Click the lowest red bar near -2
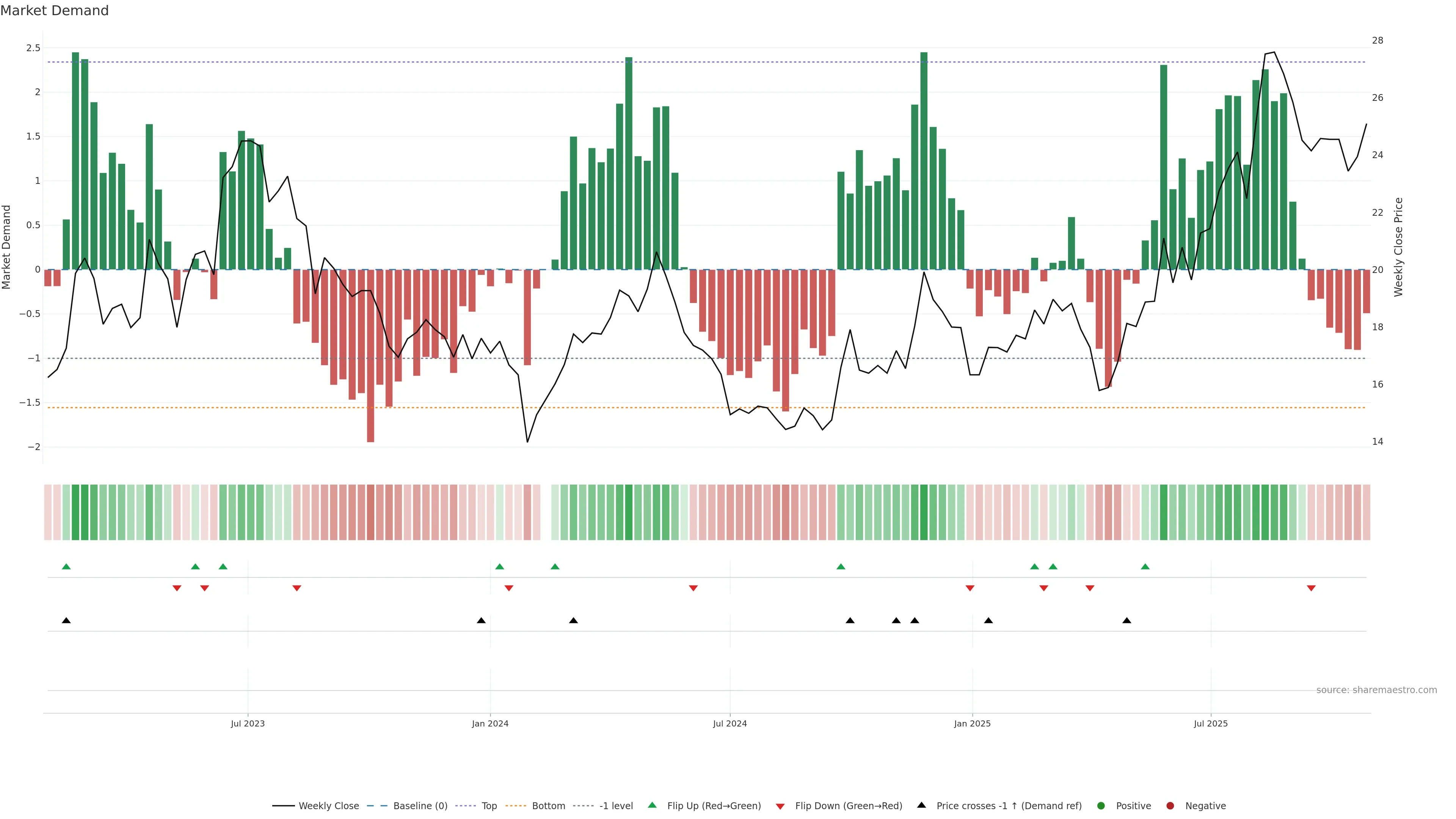 (370, 395)
